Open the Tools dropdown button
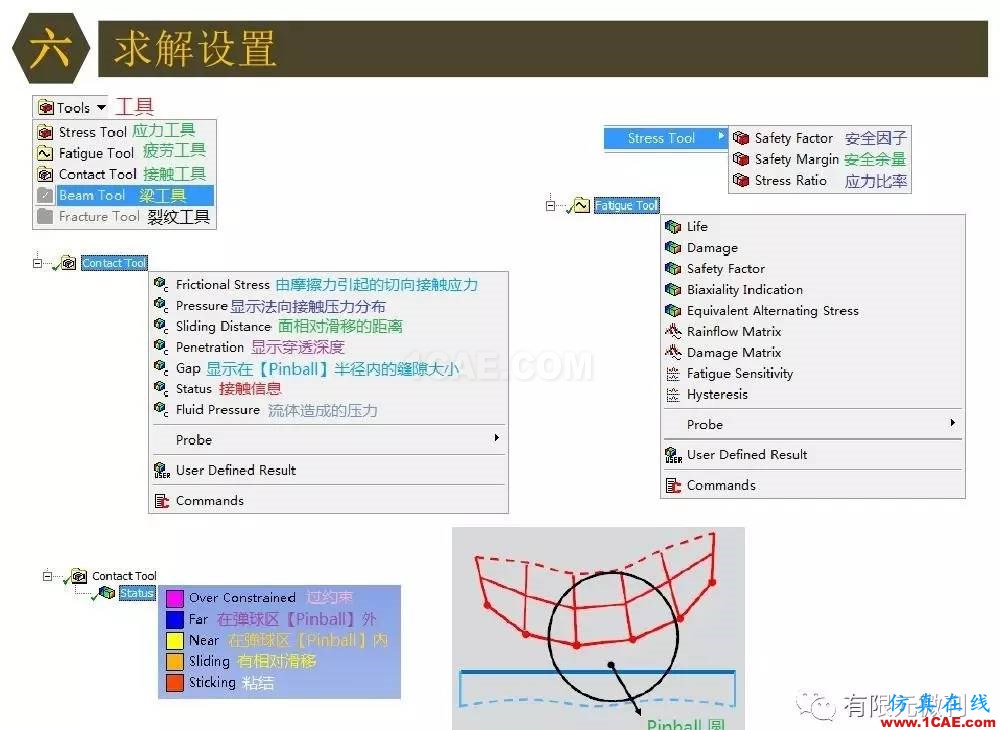 click(x=72, y=107)
